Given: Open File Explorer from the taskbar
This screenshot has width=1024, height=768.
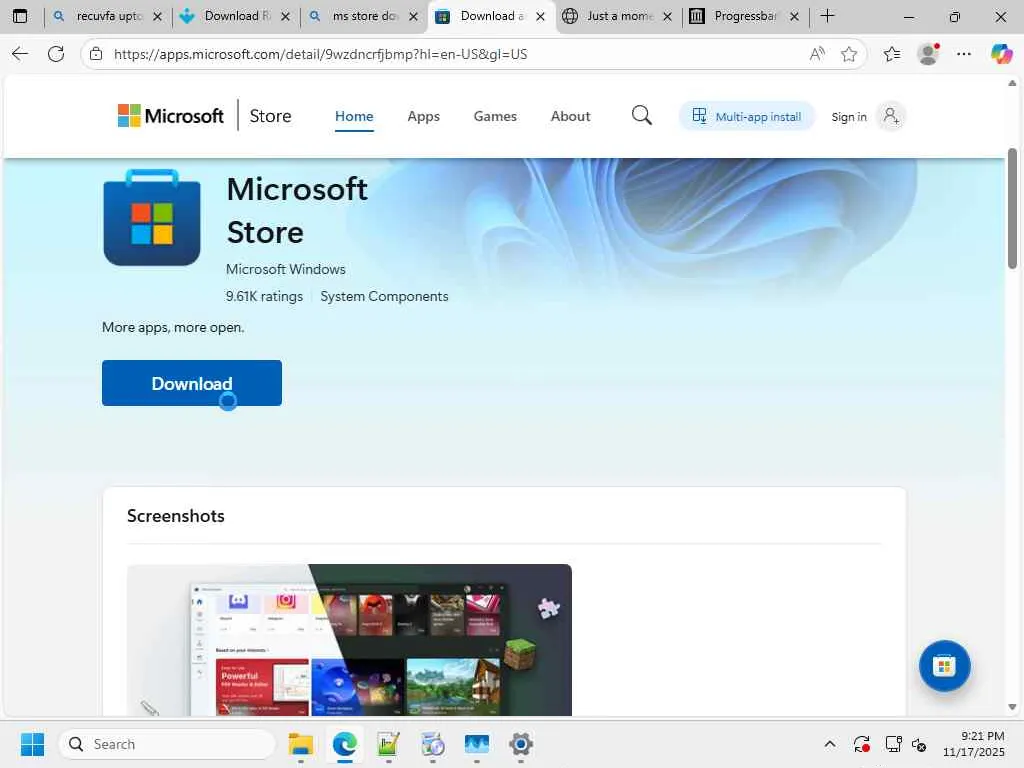Looking at the screenshot, I should click(301, 744).
